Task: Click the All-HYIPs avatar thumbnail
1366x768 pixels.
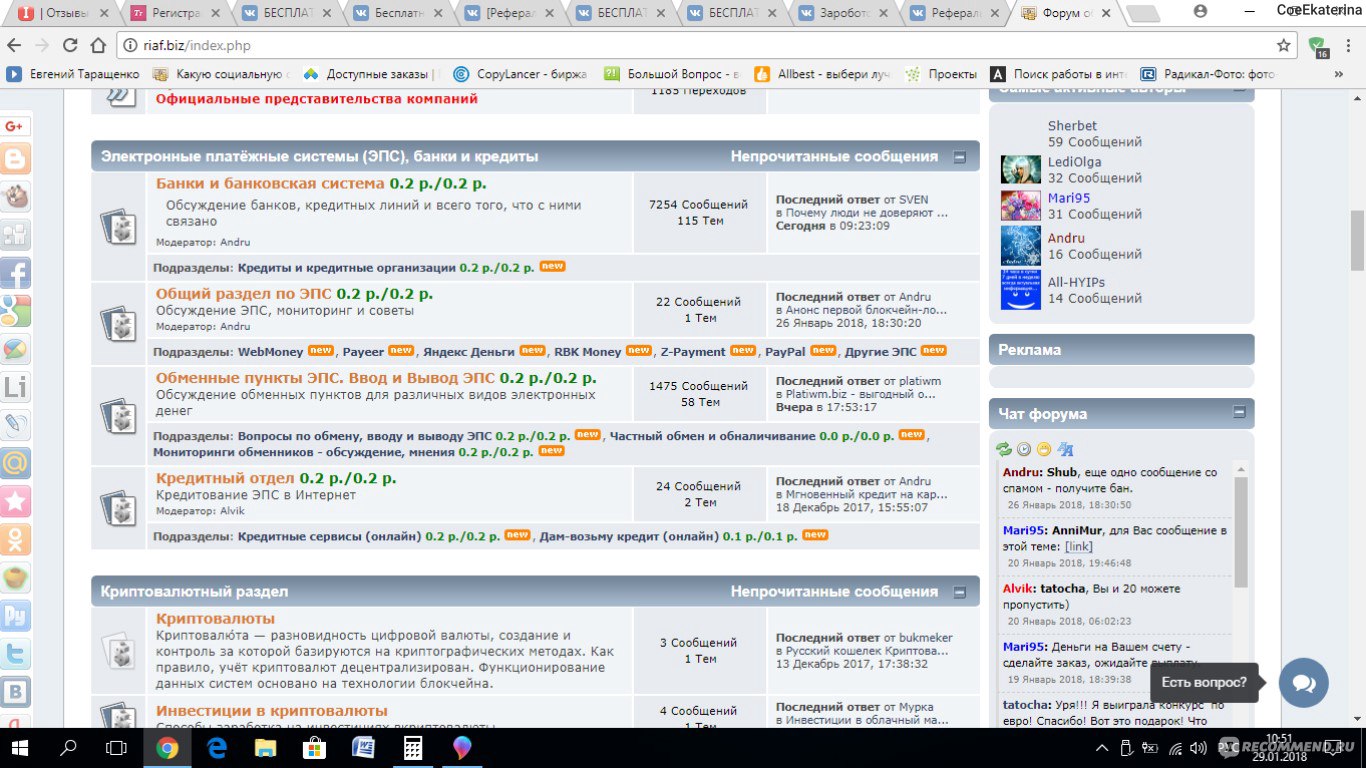Action: 1021,290
